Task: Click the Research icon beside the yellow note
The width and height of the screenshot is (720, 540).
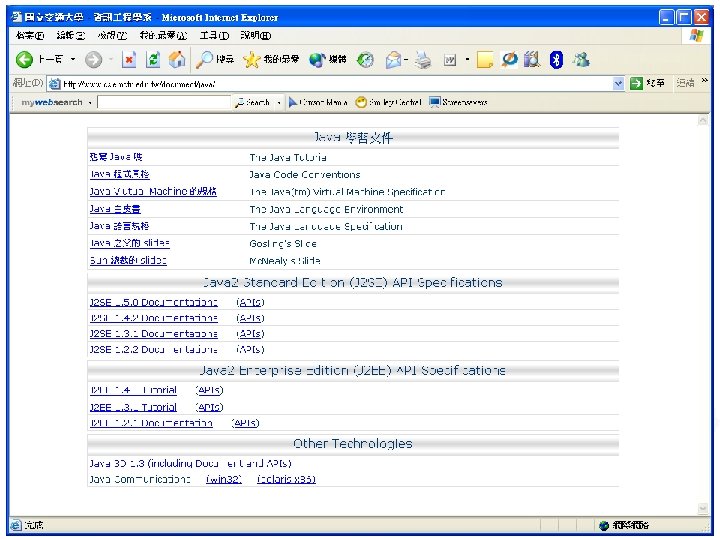Action: tap(509, 59)
